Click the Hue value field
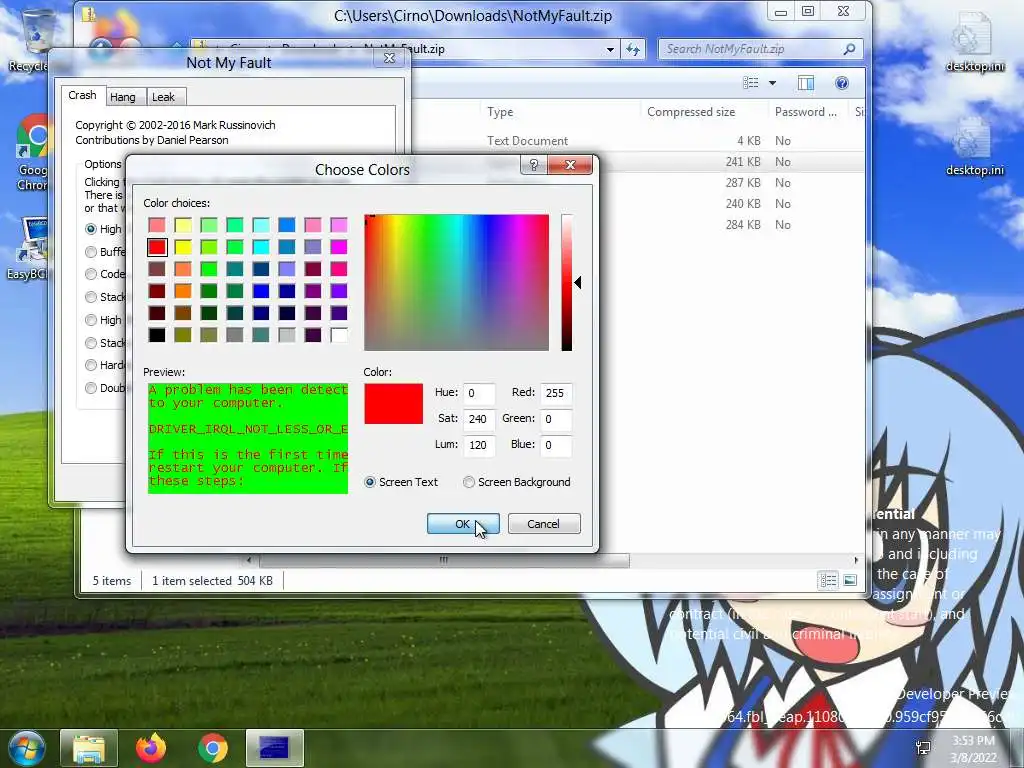 [x=478, y=393]
